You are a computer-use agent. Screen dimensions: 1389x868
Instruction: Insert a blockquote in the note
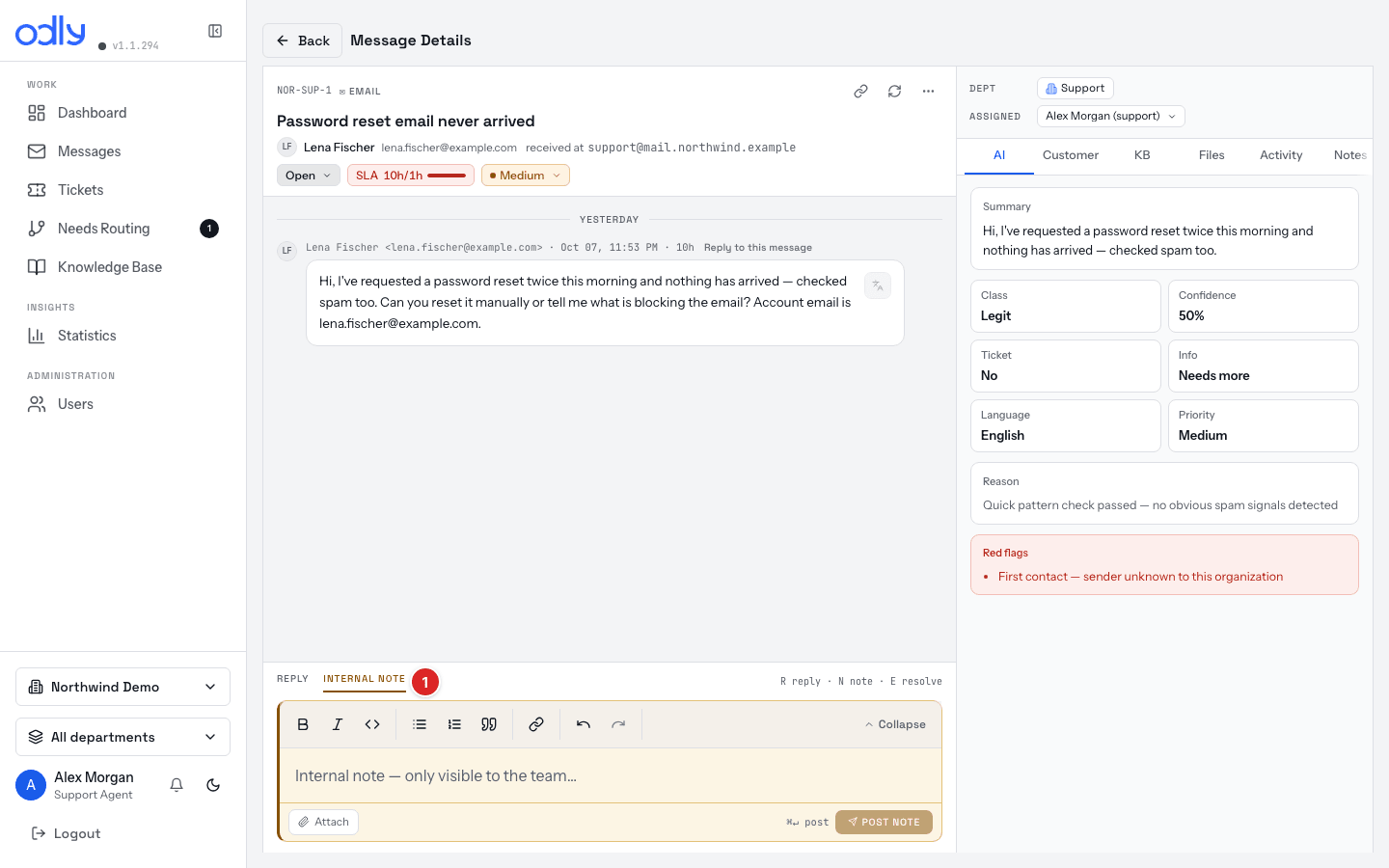pos(489,724)
